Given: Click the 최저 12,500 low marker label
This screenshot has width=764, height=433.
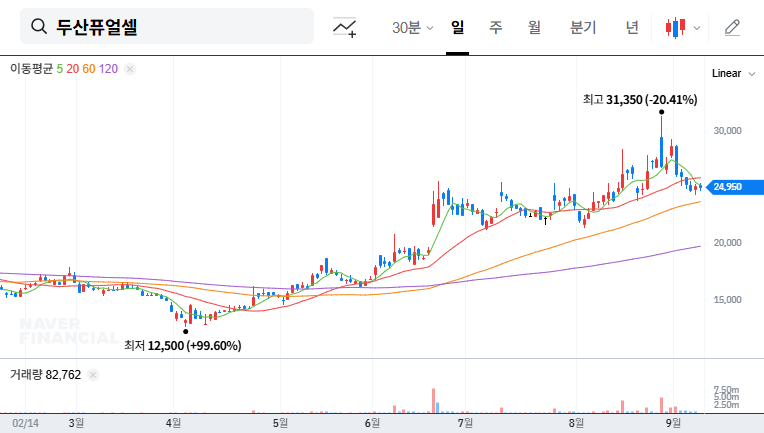Looking at the screenshot, I should (x=183, y=346).
